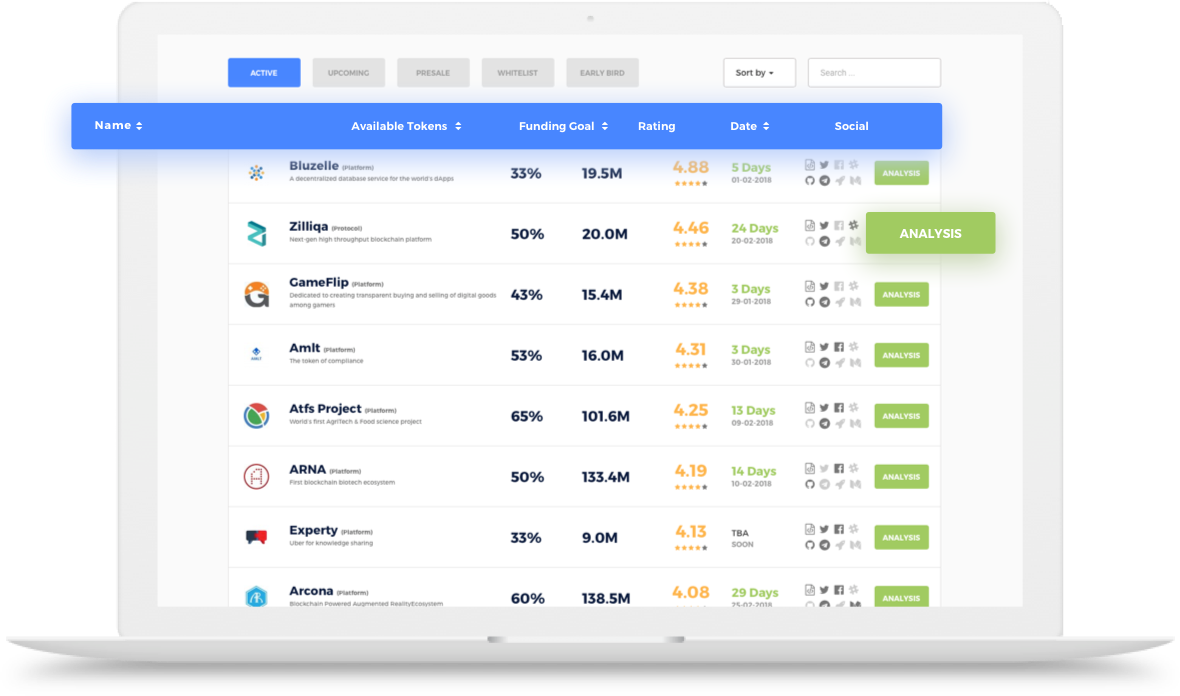Switch to the Upcoming tab
The width and height of the screenshot is (1180, 696).
348,73
